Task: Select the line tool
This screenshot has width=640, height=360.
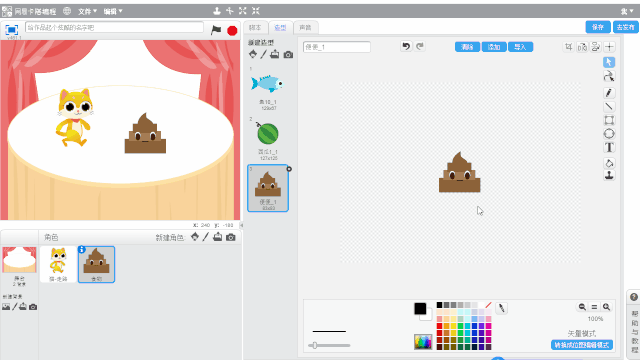Action: pyautogui.click(x=609, y=107)
